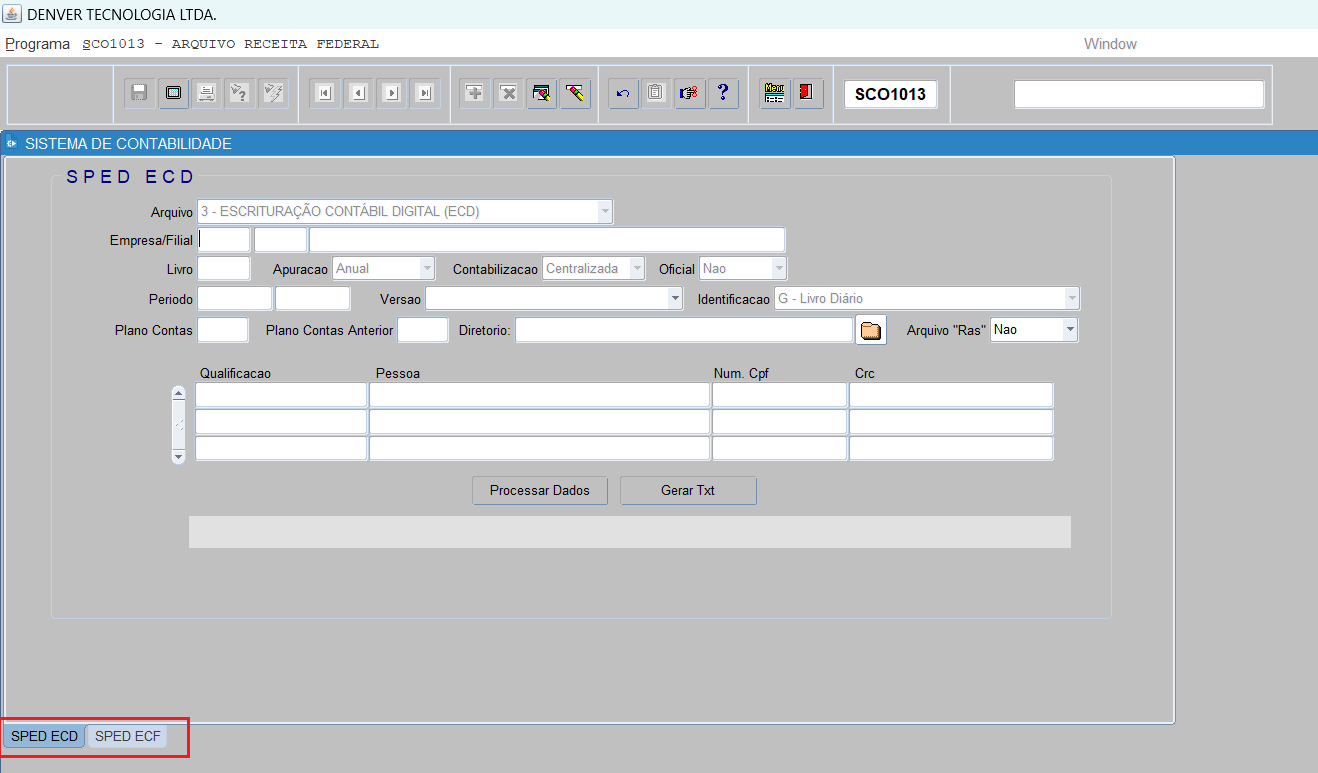Click the blue undo arrow icon

(x=623, y=93)
